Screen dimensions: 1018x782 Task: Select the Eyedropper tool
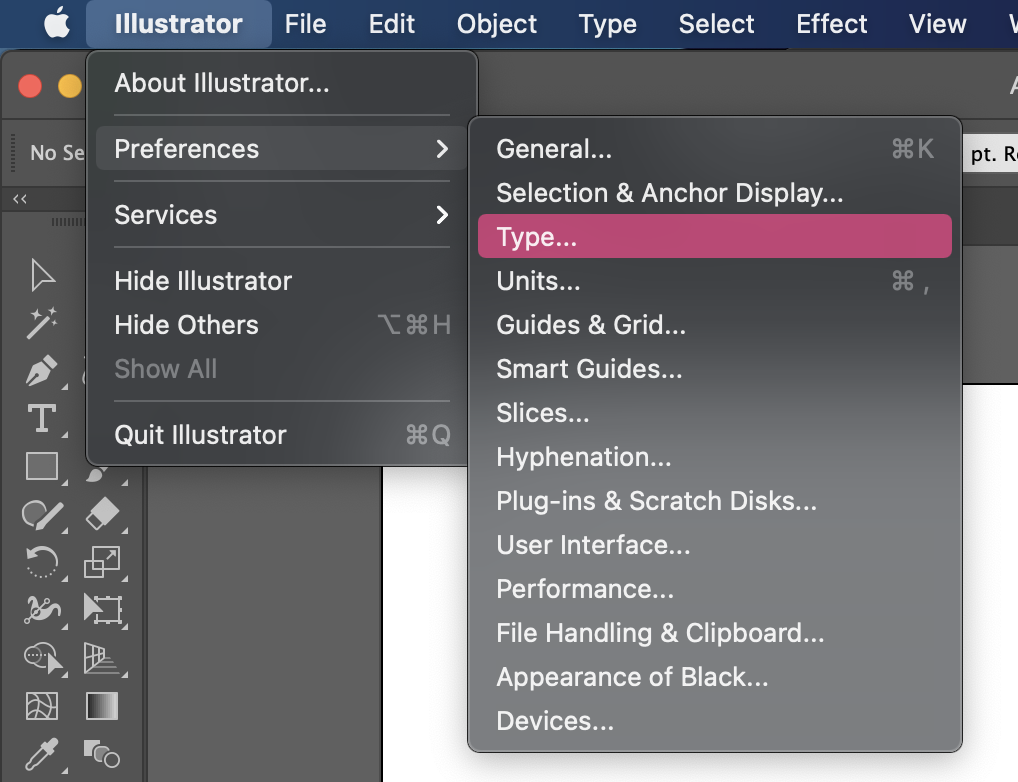(x=42, y=754)
